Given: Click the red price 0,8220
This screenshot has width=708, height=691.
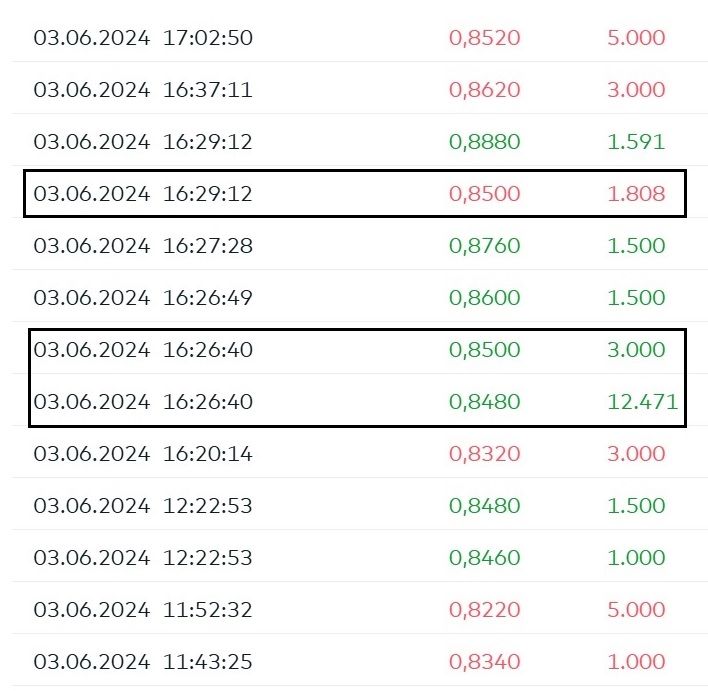Looking at the screenshot, I should pyautogui.click(x=485, y=610).
